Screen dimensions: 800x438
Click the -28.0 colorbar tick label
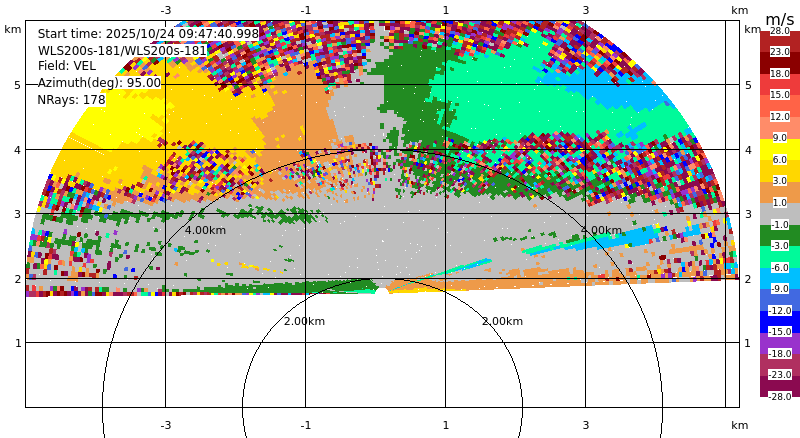[780, 396]
